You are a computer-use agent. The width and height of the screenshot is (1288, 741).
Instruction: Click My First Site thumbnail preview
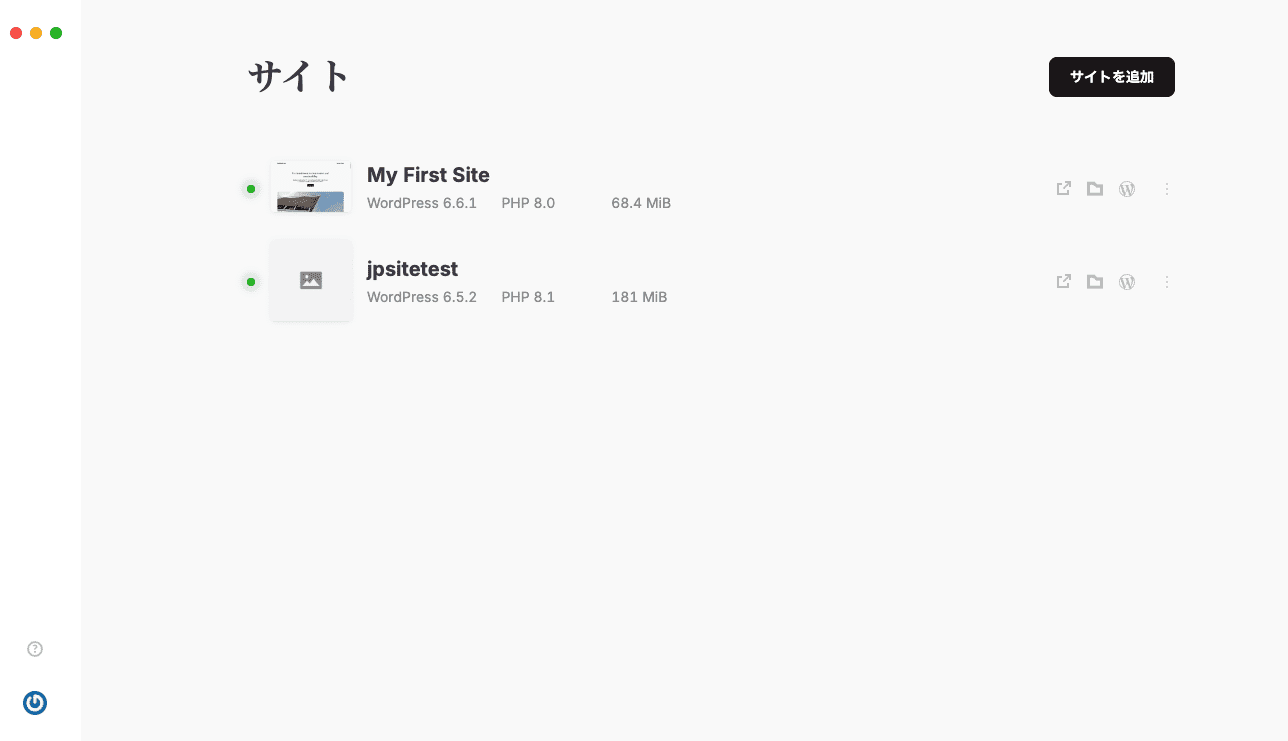(x=311, y=187)
